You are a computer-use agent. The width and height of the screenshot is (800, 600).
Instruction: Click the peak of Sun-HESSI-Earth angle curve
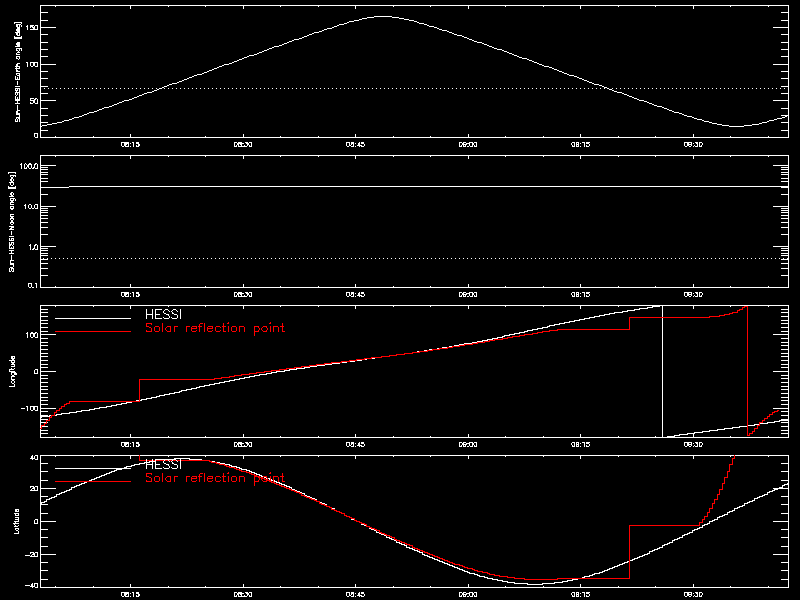click(383, 17)
